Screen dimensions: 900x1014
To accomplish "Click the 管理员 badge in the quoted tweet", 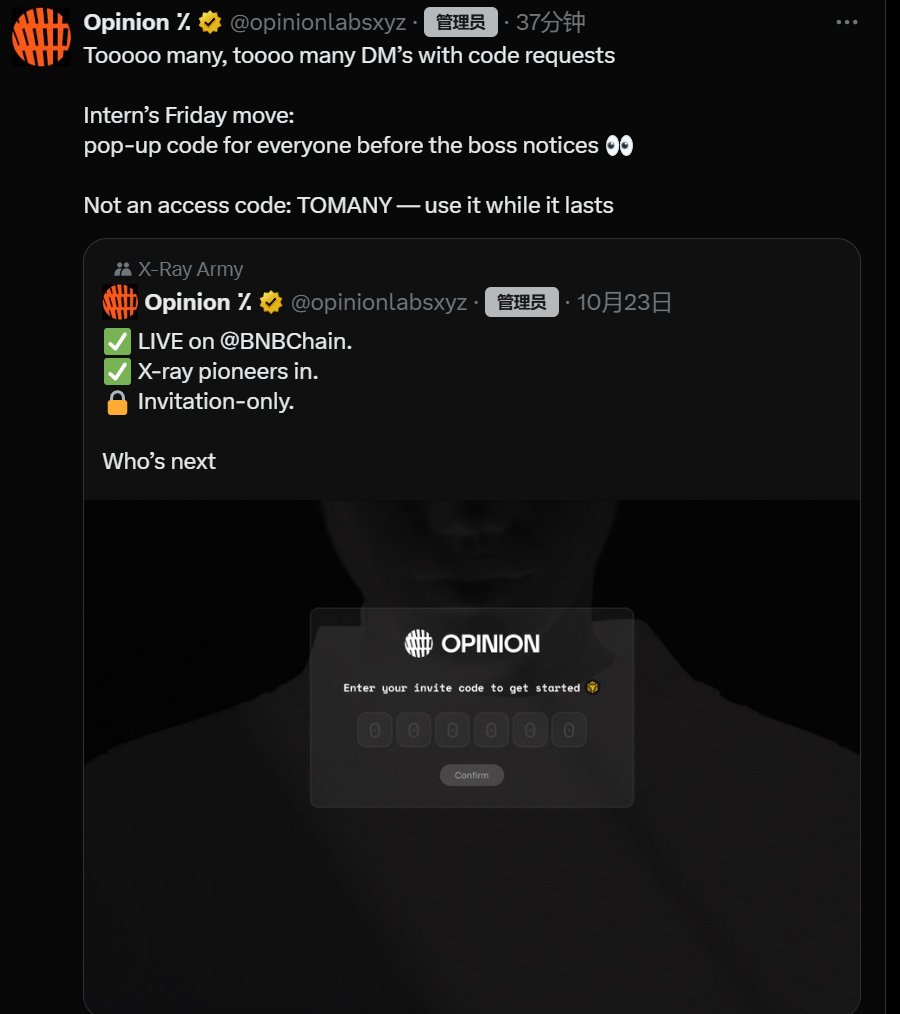I will [522, 302].
